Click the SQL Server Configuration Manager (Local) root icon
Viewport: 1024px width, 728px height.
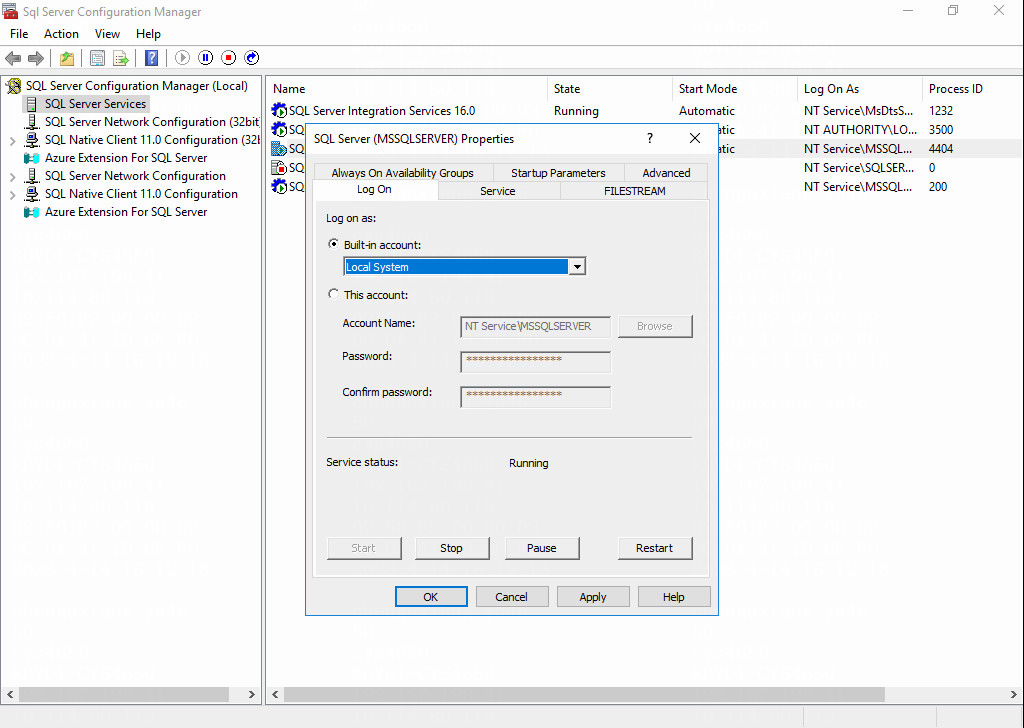click(x=13, y=86)
